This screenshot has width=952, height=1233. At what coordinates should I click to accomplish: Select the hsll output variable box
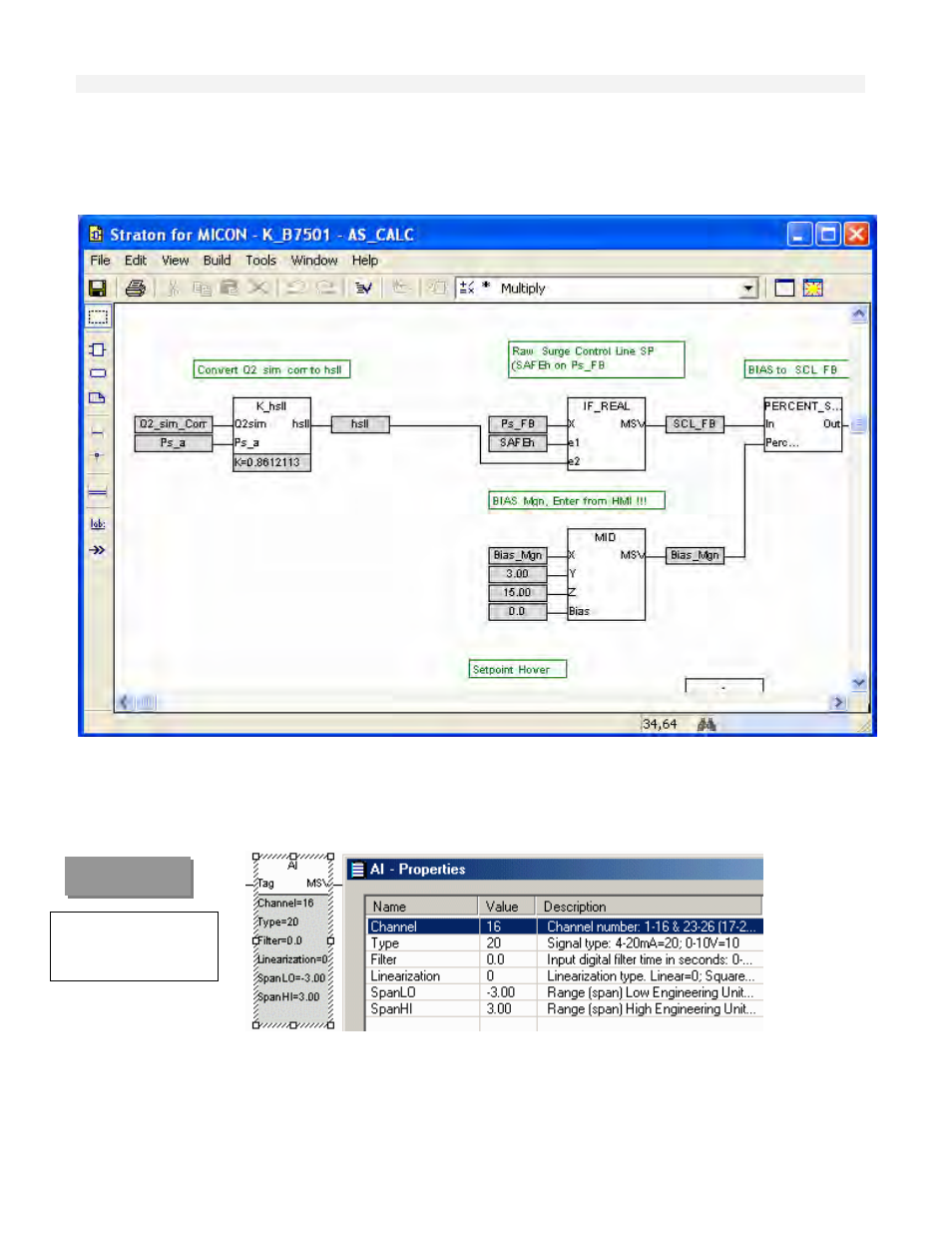click(360, 424)
